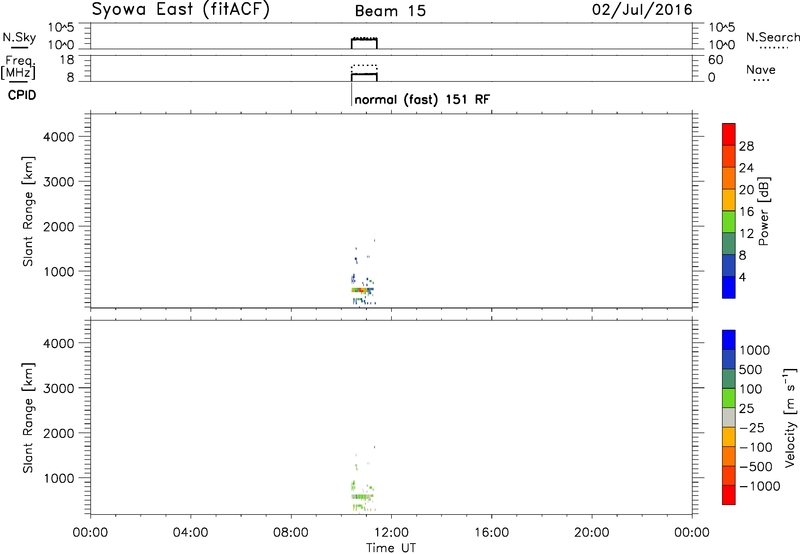Click 'normal (fast) 151 RF' text
The image size is (800, 554).
pyautogui.click(x=422, y=99)
